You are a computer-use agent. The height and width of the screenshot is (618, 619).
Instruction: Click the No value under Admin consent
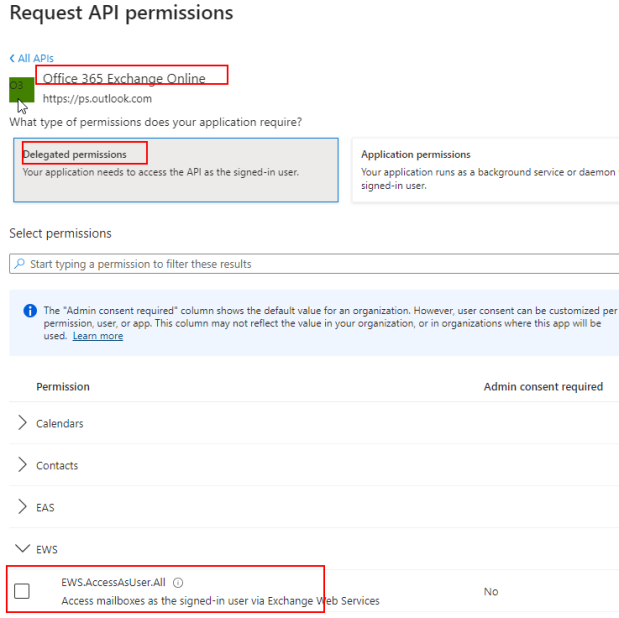(x=491, y=592)
